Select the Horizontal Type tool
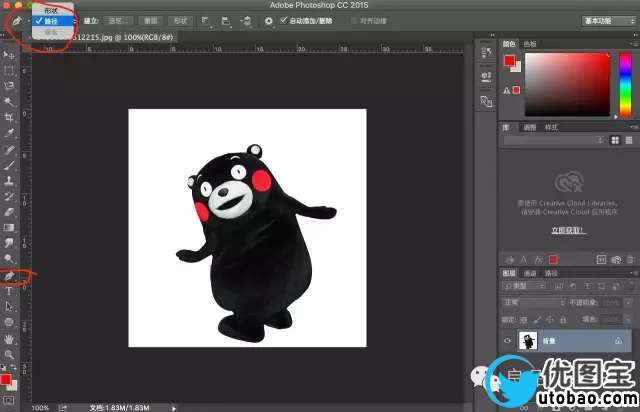Screen dimensions: 640x412 pyautogui.click(x=9, y=291)
